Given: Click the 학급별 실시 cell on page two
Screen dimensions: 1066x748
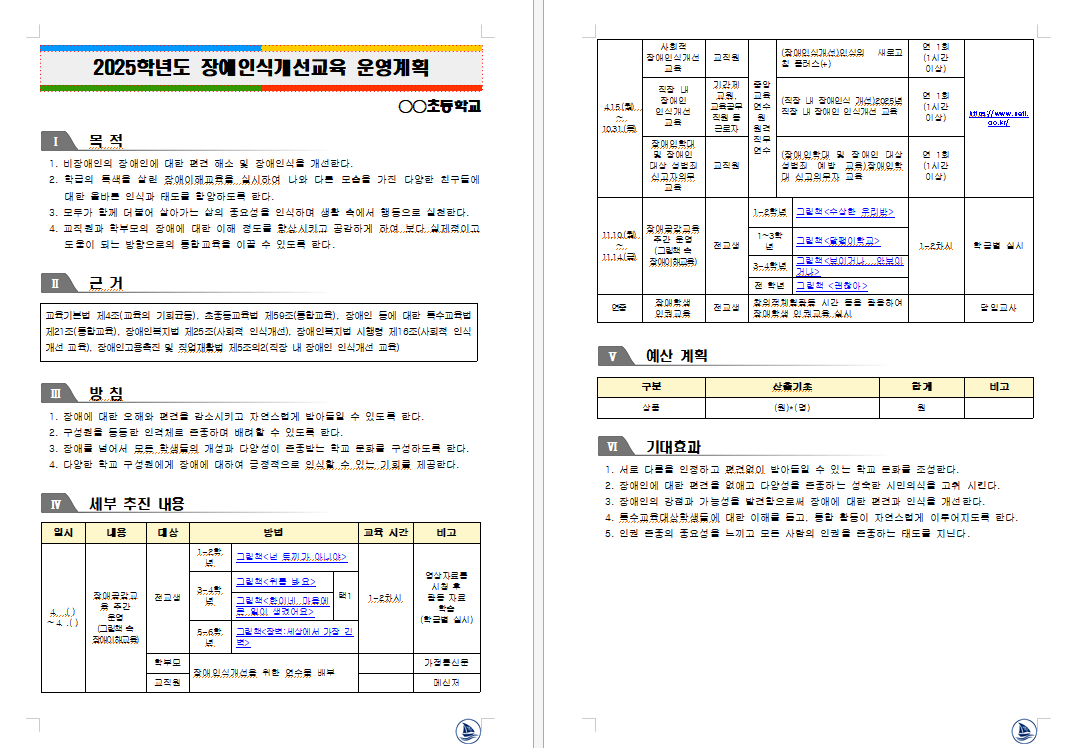Looking at the screenshot, I should coord(999,245).
